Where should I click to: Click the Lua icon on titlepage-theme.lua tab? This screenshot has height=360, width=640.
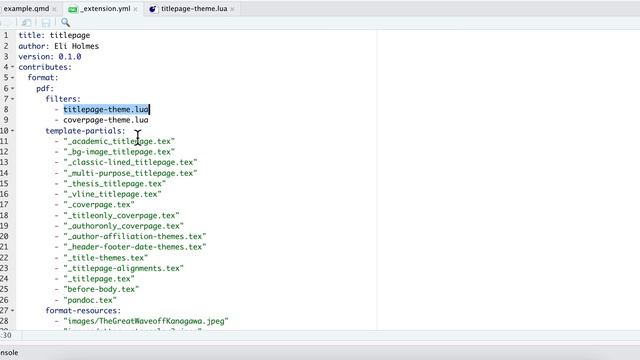click(153, 9)
